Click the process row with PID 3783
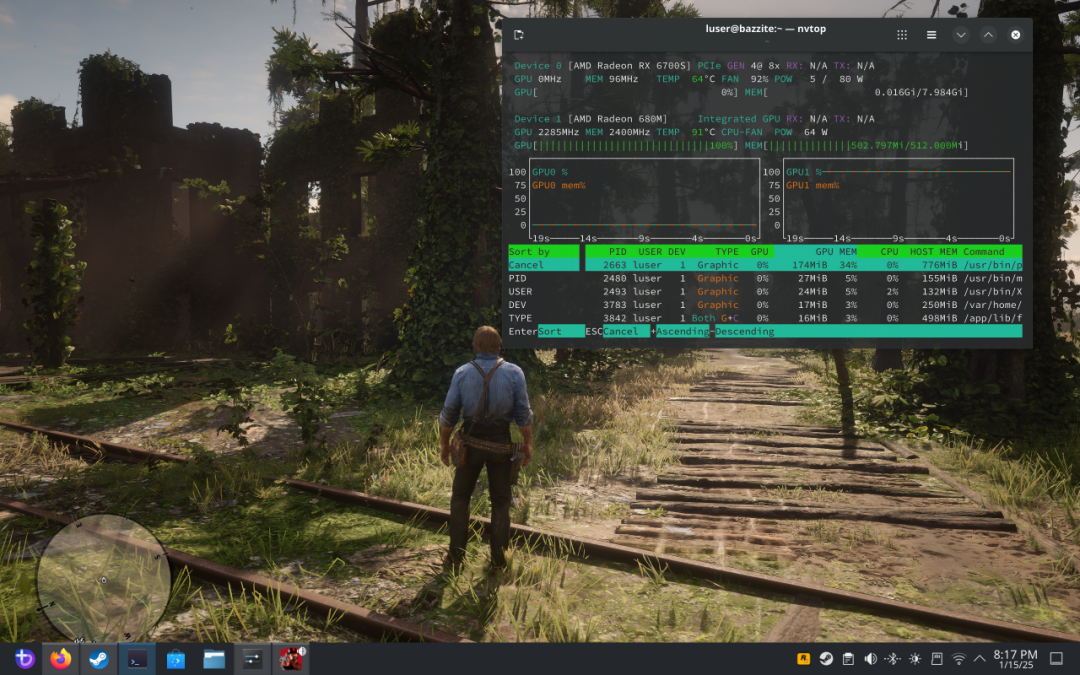This screenshot has width=1080, height=675. (804, 304)
